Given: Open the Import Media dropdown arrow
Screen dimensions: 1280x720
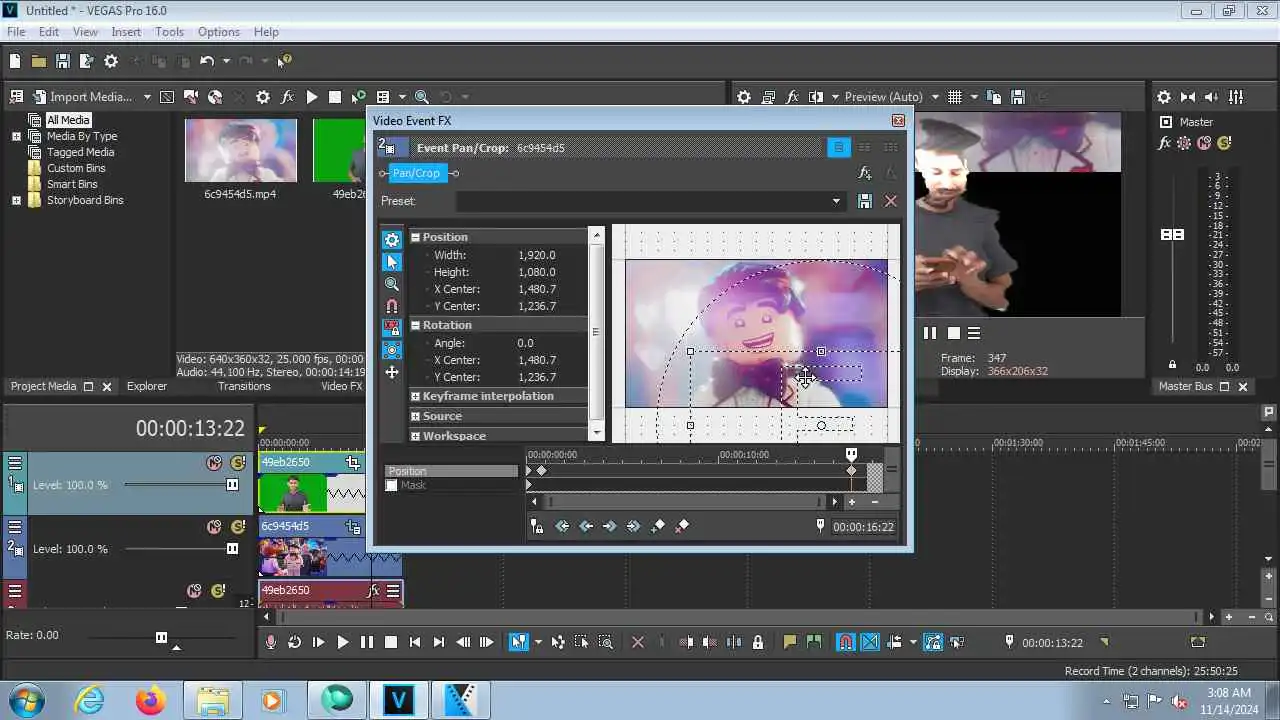Looking at the screenshot, I should tap(147, 97).
